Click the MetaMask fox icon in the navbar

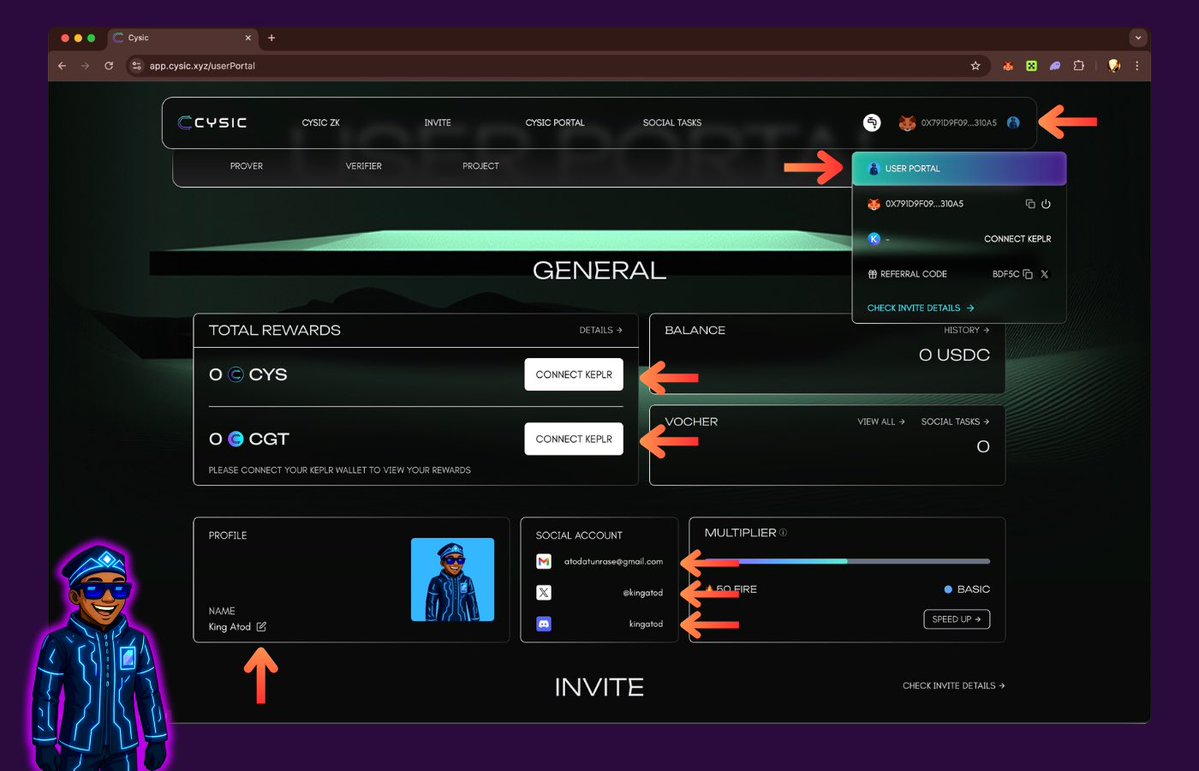click(x=907, y=122)
